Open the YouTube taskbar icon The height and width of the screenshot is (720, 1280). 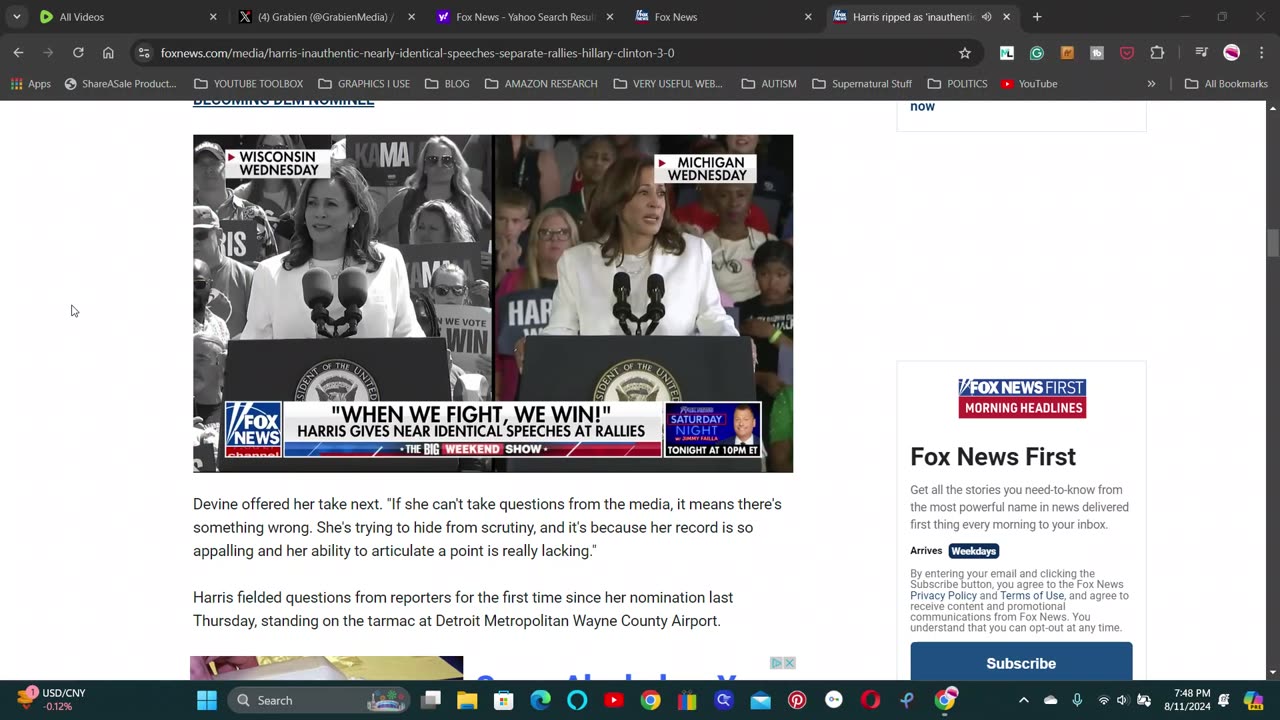tap(614, 700)
